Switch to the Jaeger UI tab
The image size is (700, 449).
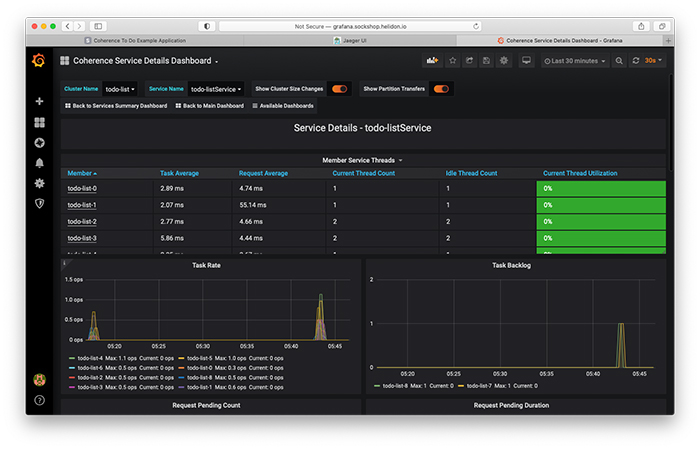[x=350, y=41]
